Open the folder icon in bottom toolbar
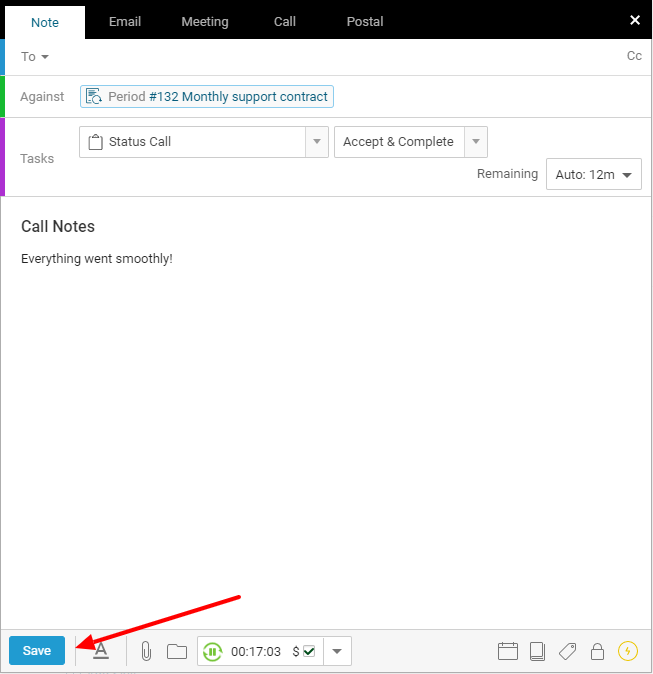Image resolution: width=653 pixels, height=674 pixels. coord(177,652)
